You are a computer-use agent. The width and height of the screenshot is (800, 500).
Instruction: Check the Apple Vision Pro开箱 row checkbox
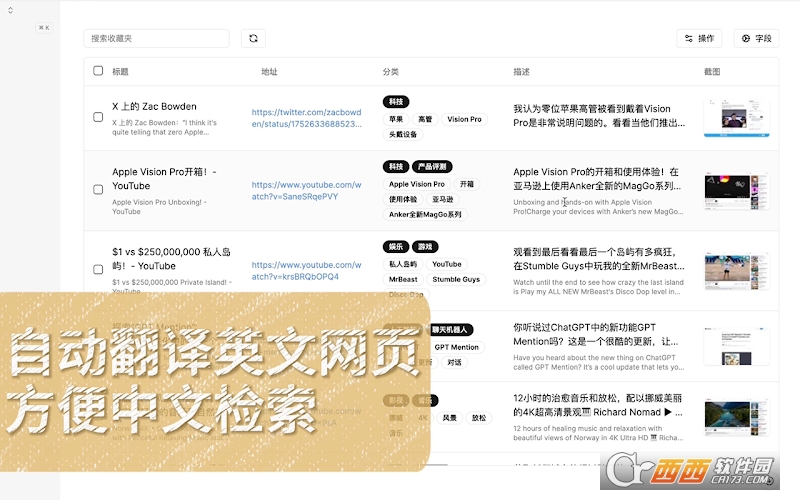98,189
